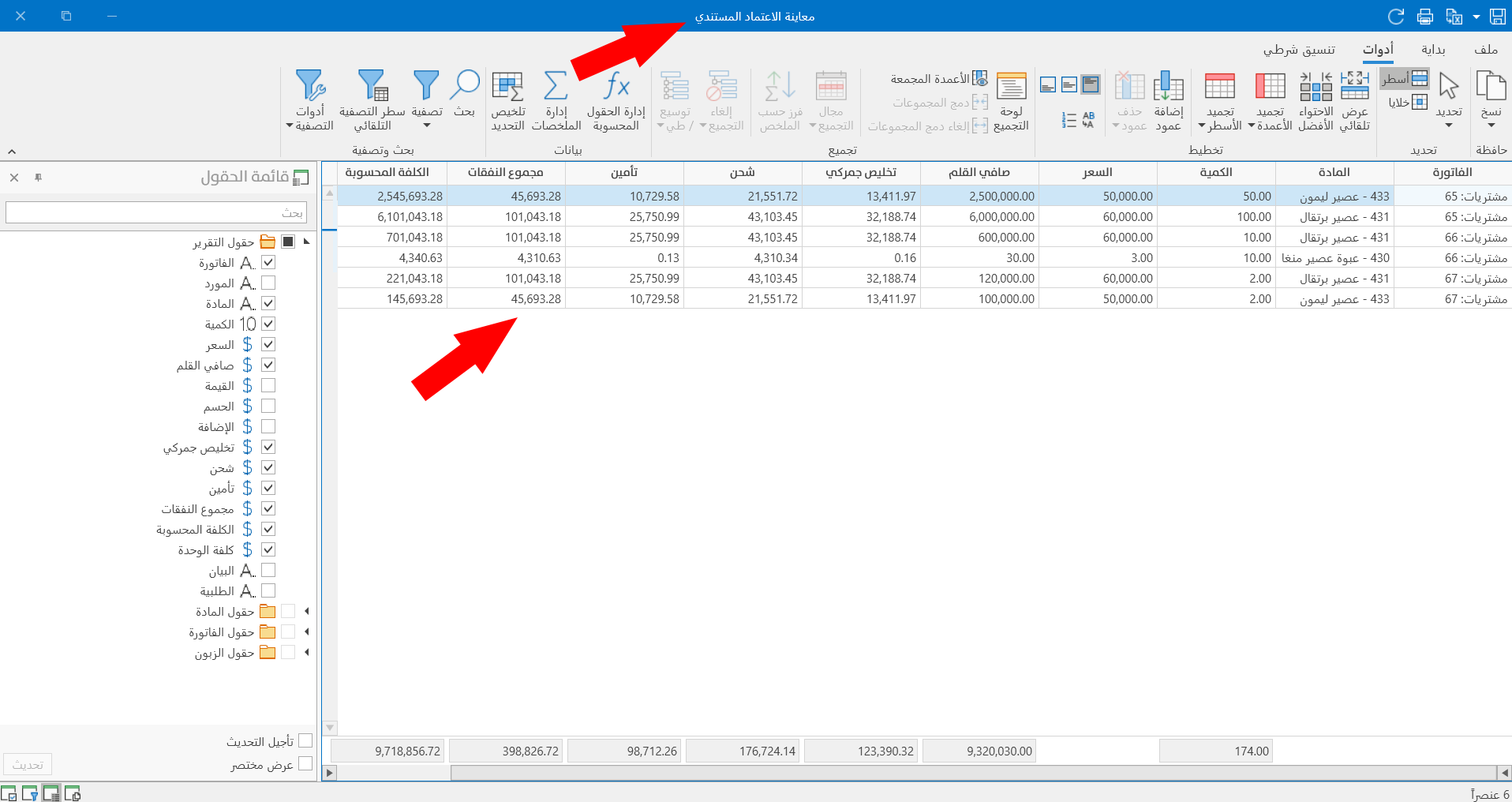This screenshot has width=1512, height=802.
Task: Open إدارة الملخصات sigma tool
Action: click(556, 101)
